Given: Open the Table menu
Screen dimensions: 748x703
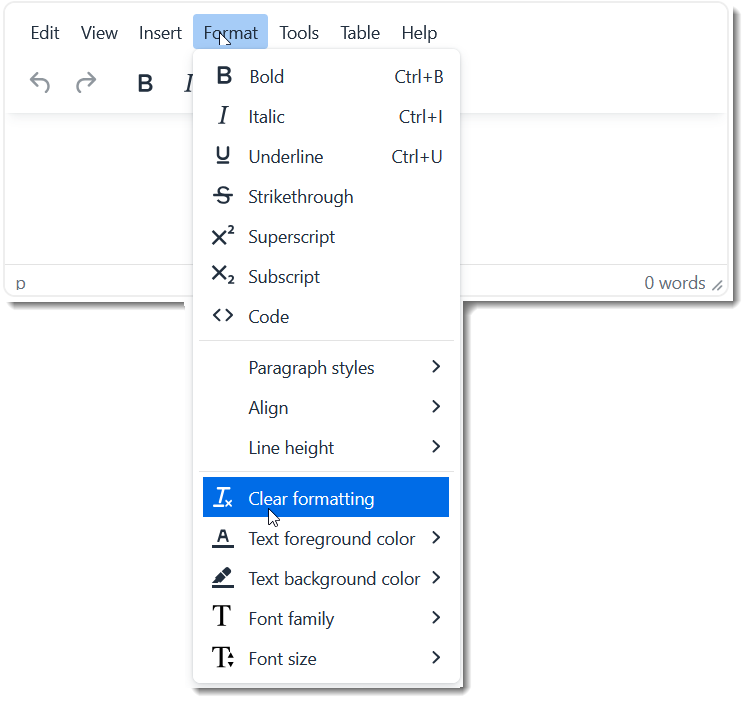Looking at the screenshot, I should 360,33.
